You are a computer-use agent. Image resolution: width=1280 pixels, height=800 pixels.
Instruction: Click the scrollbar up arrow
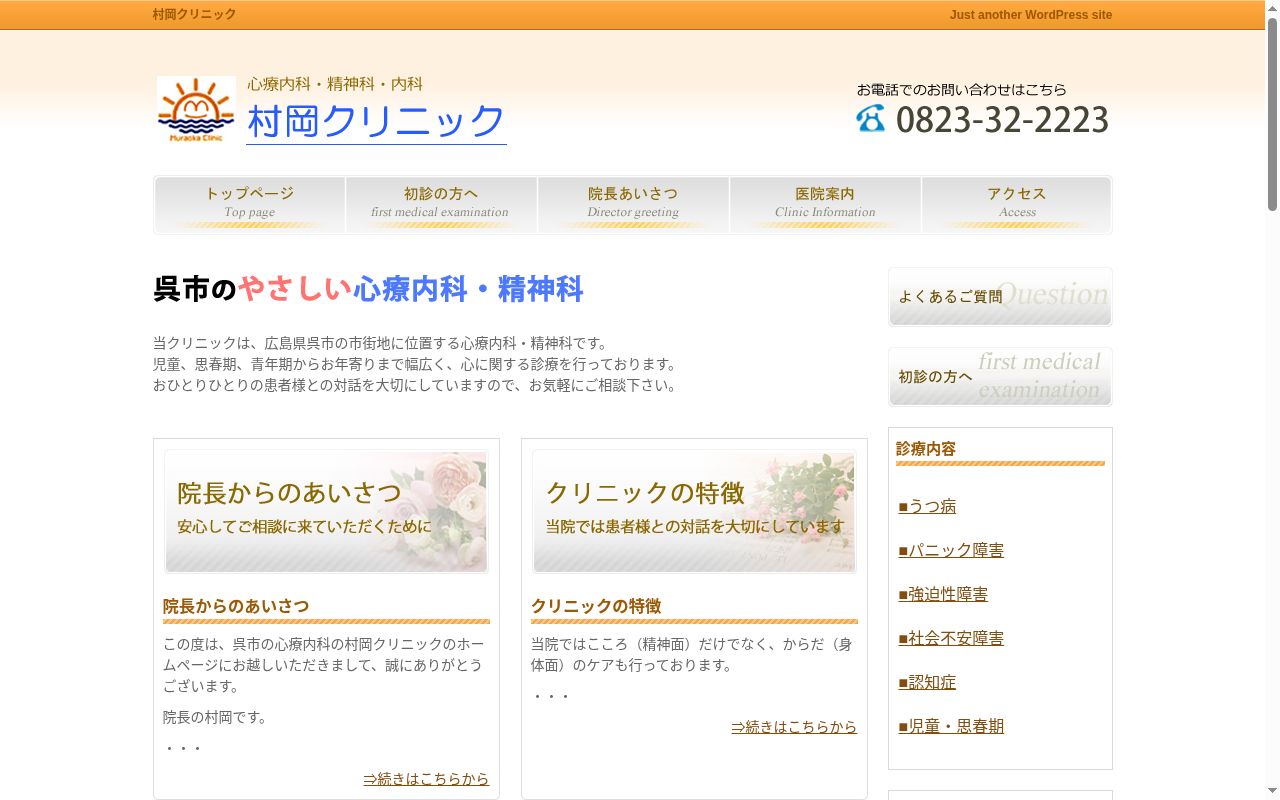[x=1272, y=8]
